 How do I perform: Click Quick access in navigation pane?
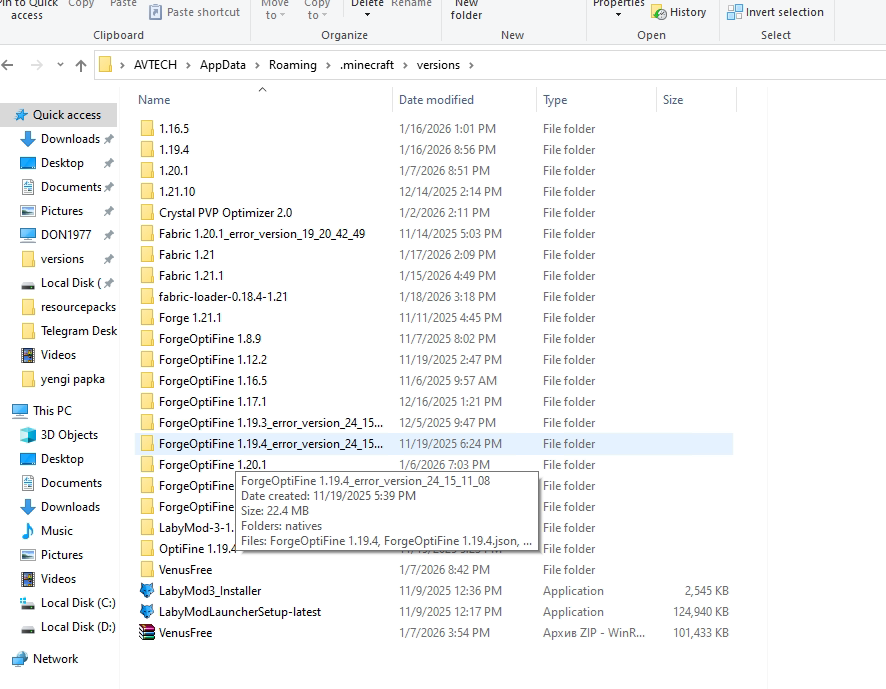pyautogui.click(x=66, y=115)
